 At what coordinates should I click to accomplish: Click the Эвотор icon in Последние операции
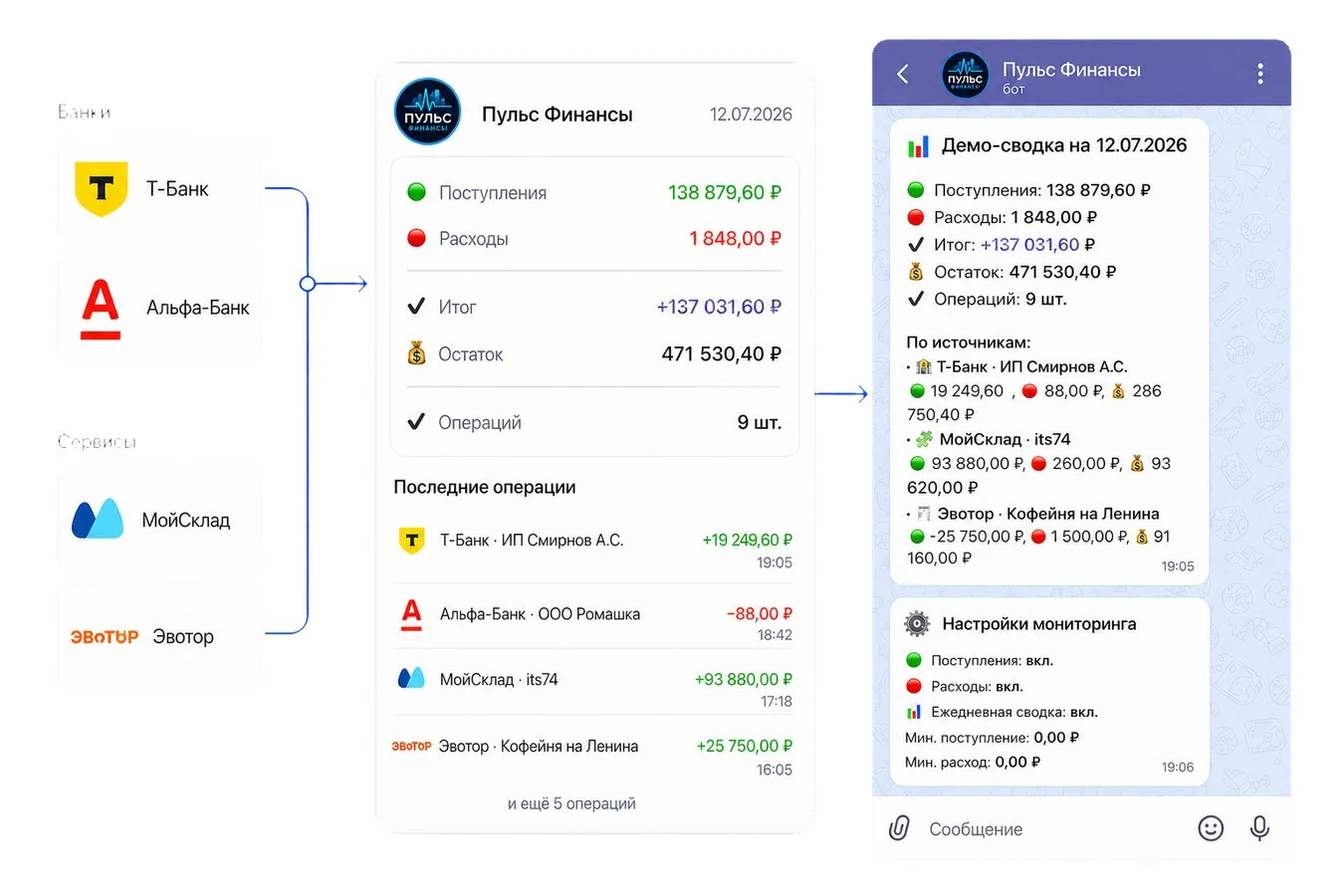click(411, 746)
